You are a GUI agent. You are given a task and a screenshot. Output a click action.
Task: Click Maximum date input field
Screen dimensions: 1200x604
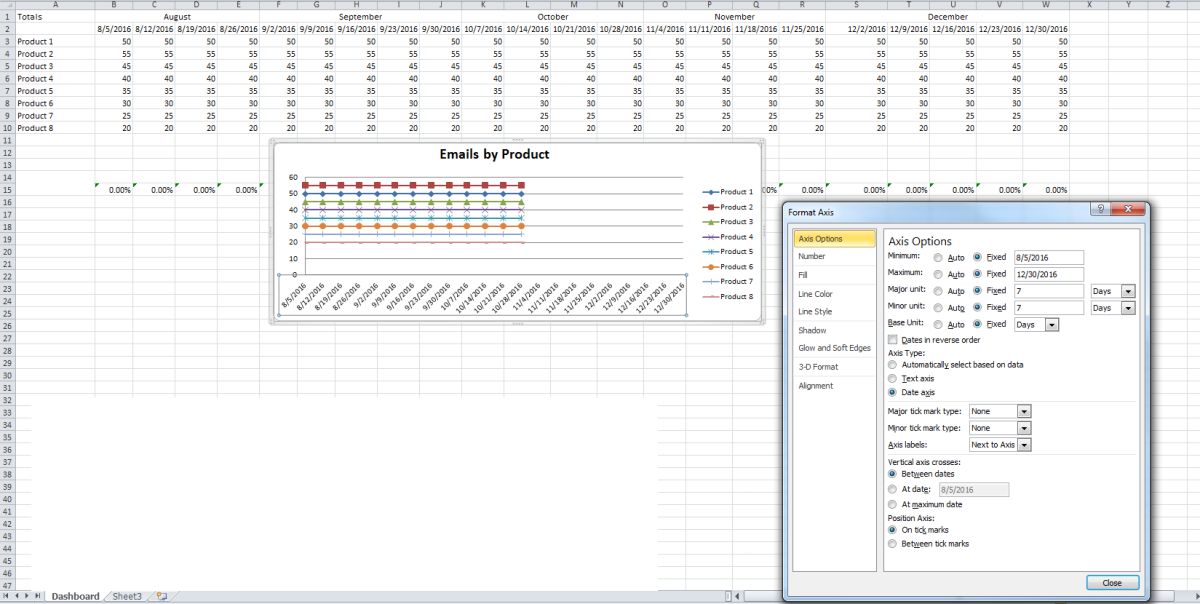pyautogui.click(x=1048, y=274)
